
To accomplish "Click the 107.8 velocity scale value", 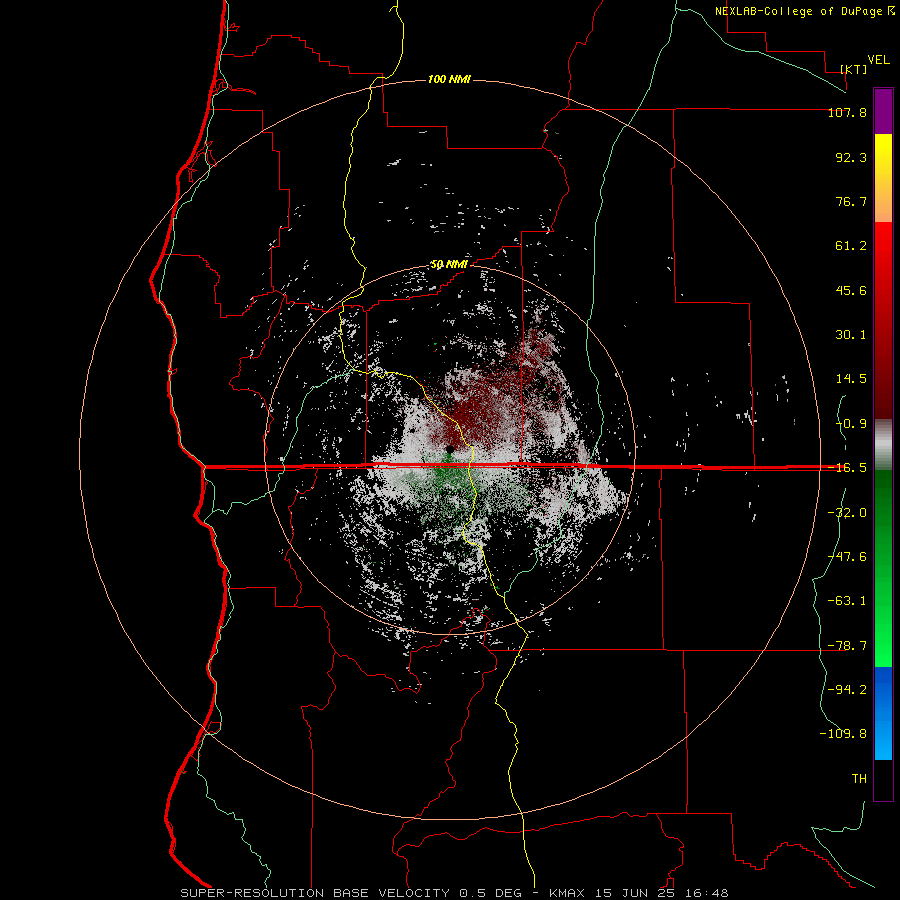I will (847, 112).
